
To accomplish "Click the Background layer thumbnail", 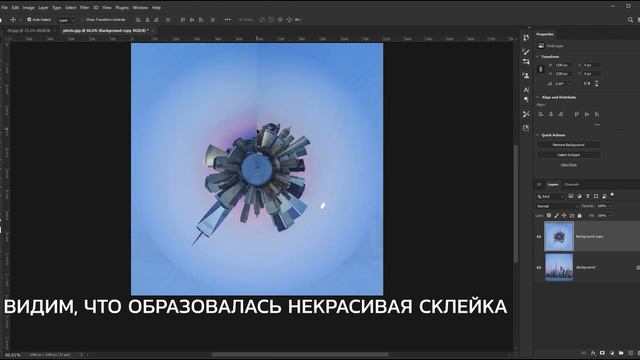I will pyautogui.click(x=559, y=267).
